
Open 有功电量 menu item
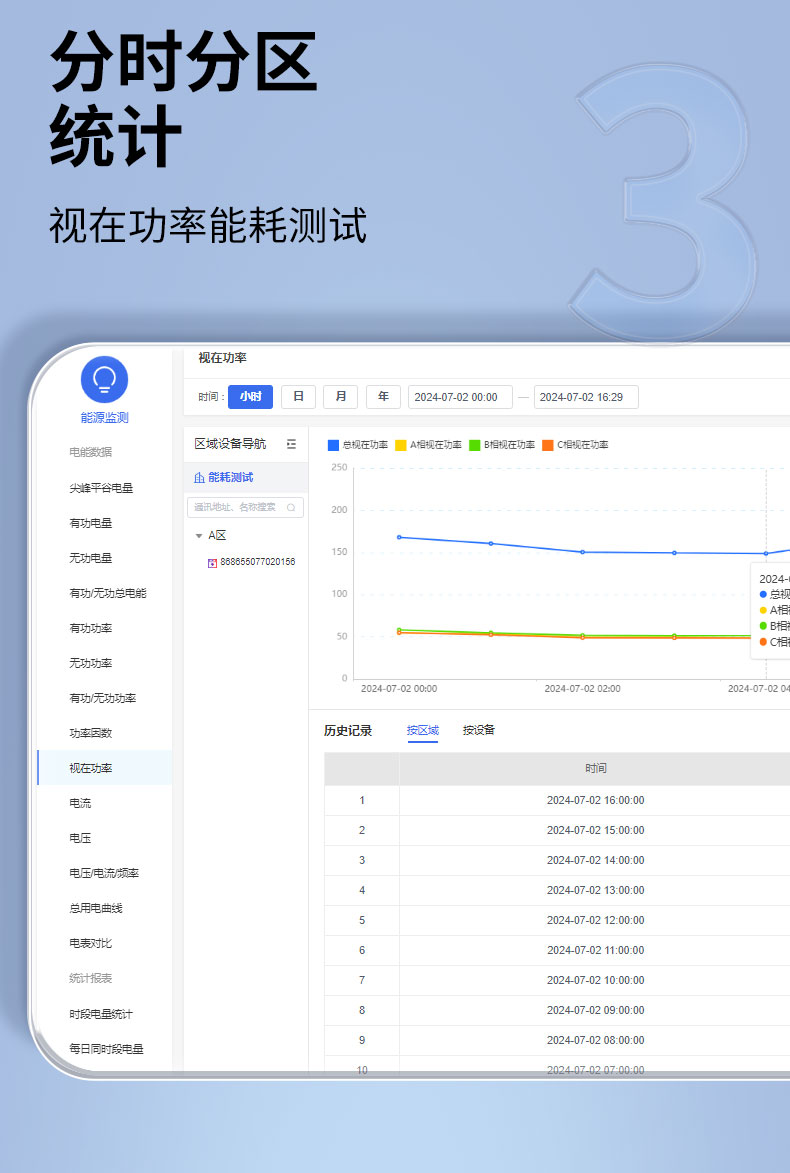91,524
